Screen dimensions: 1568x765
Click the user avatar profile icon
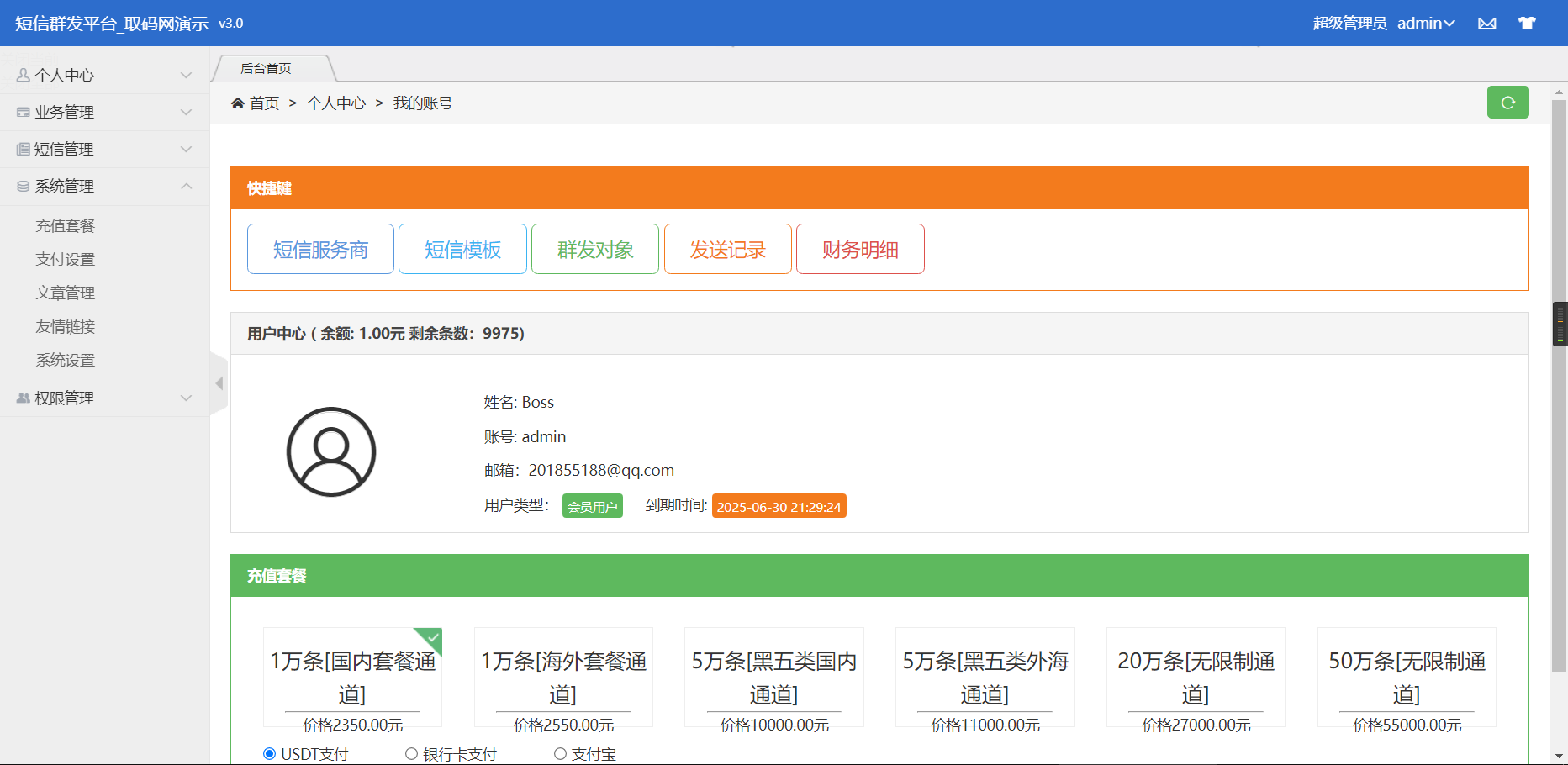click(331, 452)
